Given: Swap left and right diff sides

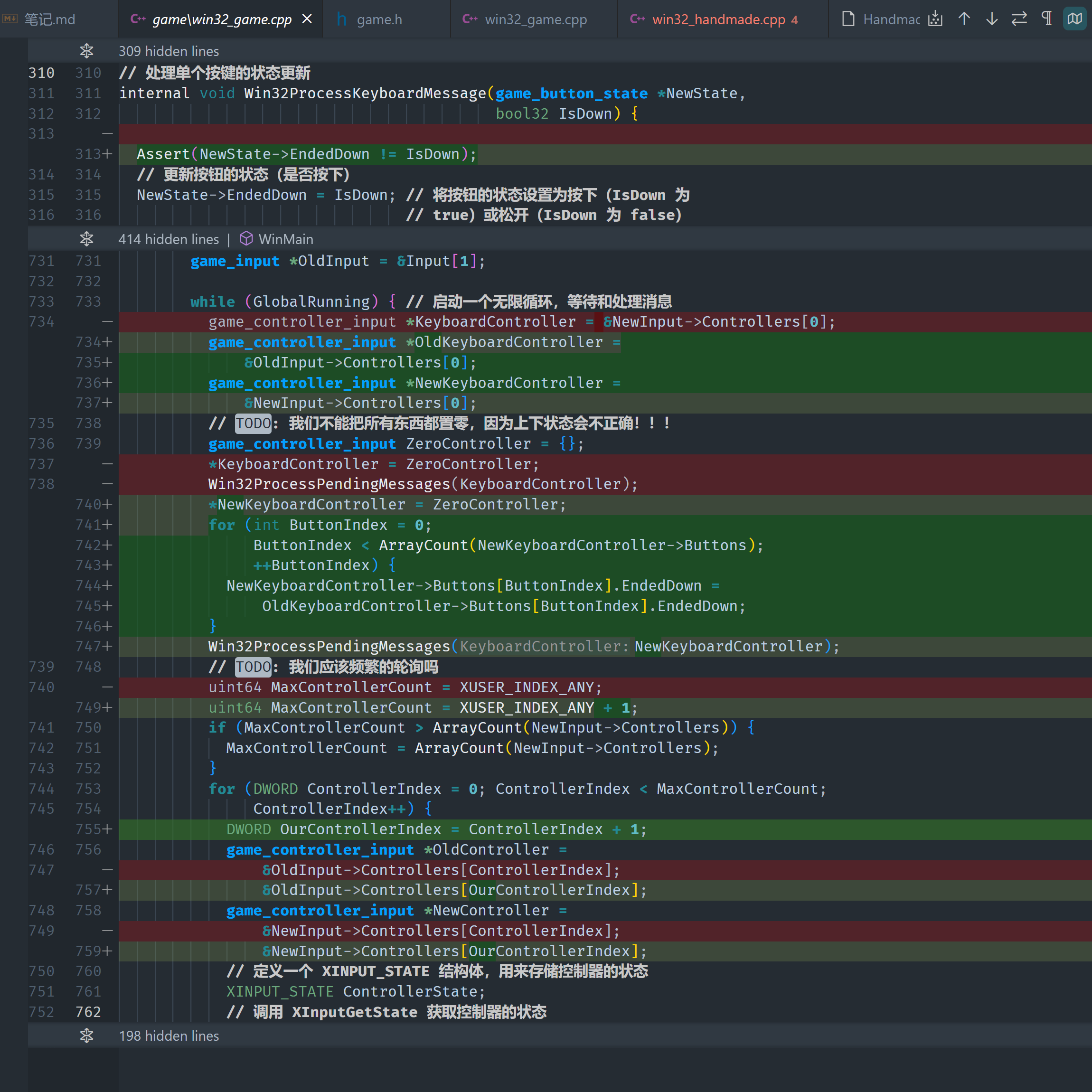Looking at the screenshot, I should (x=1019, y=19).
